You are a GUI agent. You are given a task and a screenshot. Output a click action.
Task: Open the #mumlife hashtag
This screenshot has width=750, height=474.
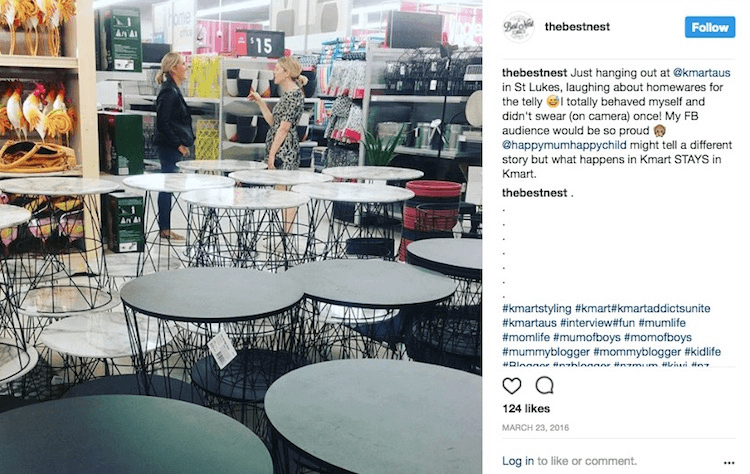(x=662, y=323)
